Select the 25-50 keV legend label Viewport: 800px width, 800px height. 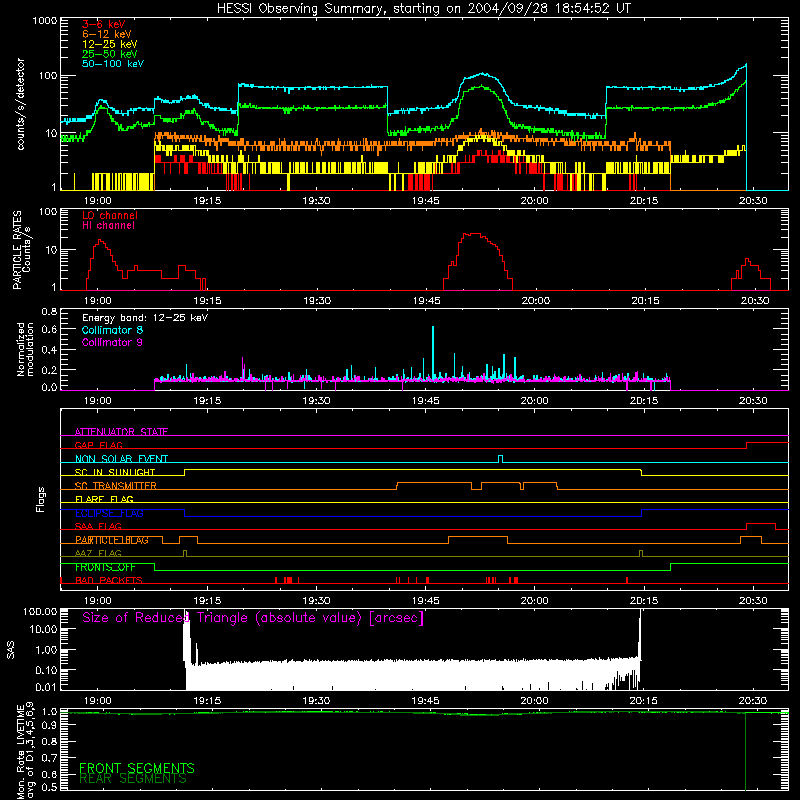point(110,54)
